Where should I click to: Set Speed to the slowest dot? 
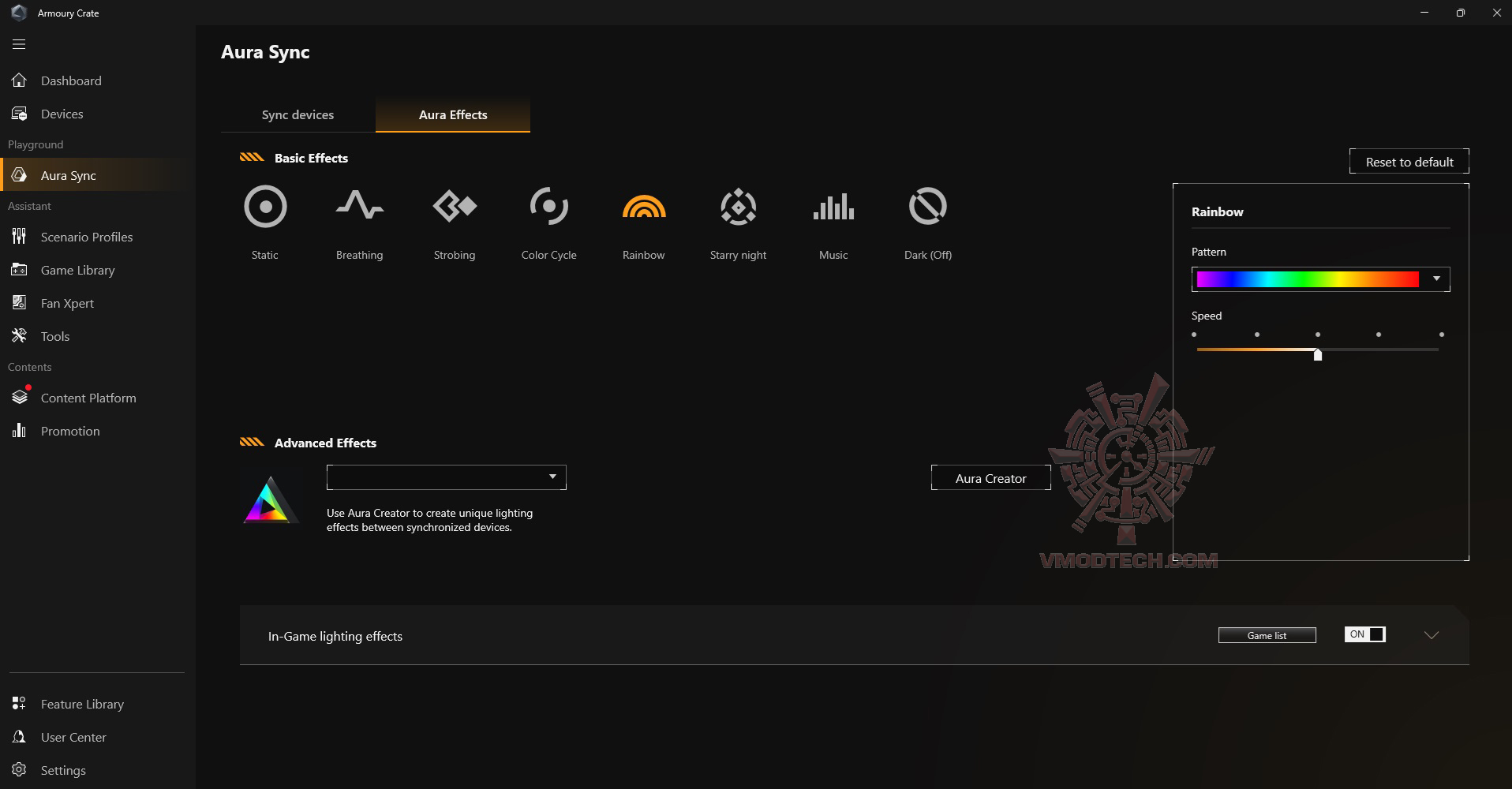click(1194, 335)
